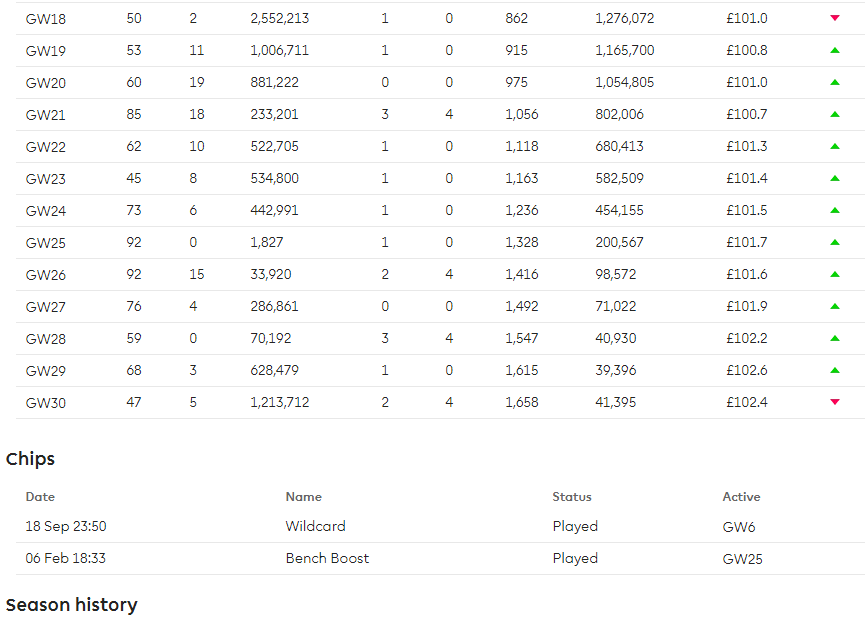This screenshot has width=865, height=617.
Task: Click the Season history heading
Action: point(71,604)
